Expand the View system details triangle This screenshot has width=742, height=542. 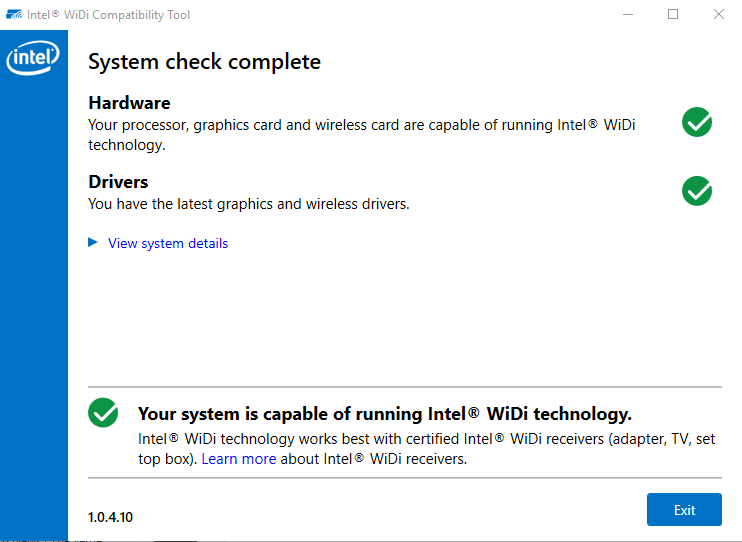click(93, 242)
